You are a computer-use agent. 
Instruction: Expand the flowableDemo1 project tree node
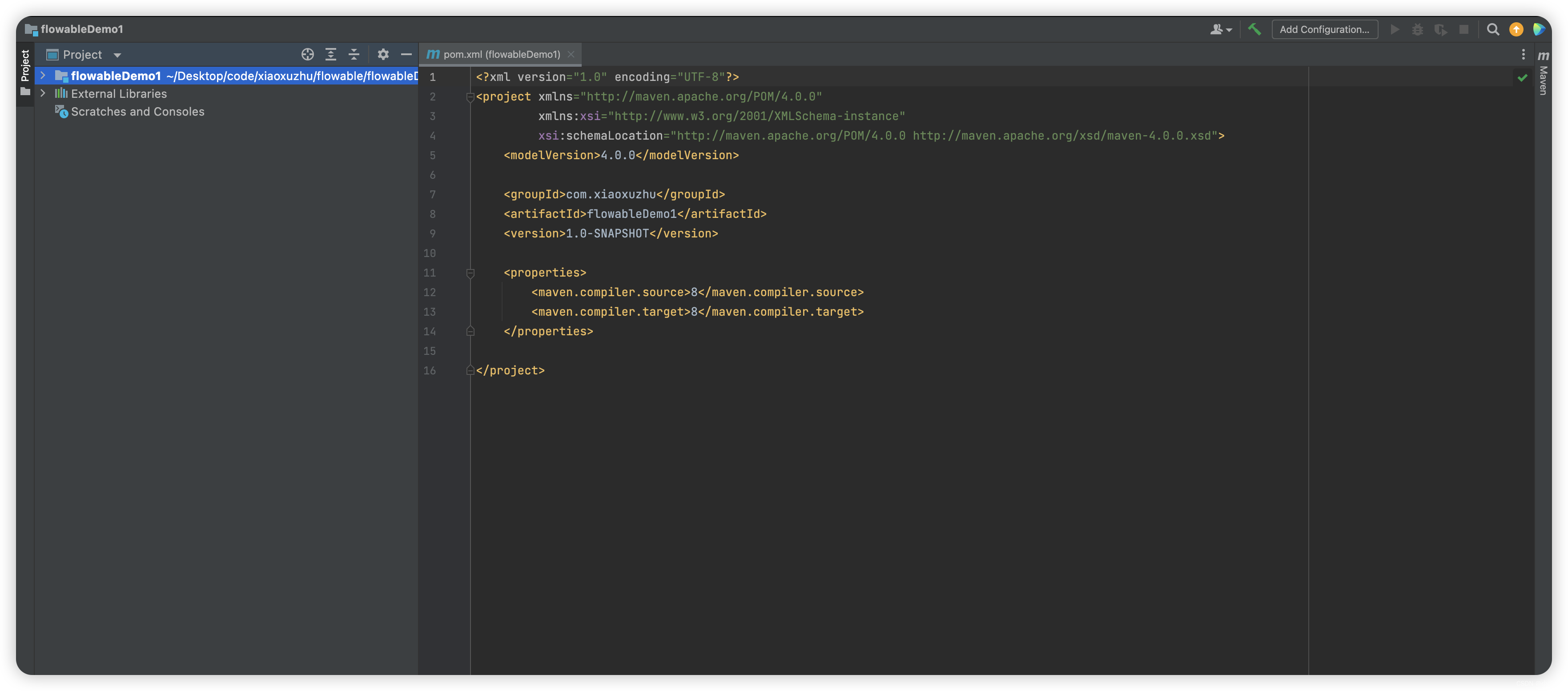click(x=43, y=76)
